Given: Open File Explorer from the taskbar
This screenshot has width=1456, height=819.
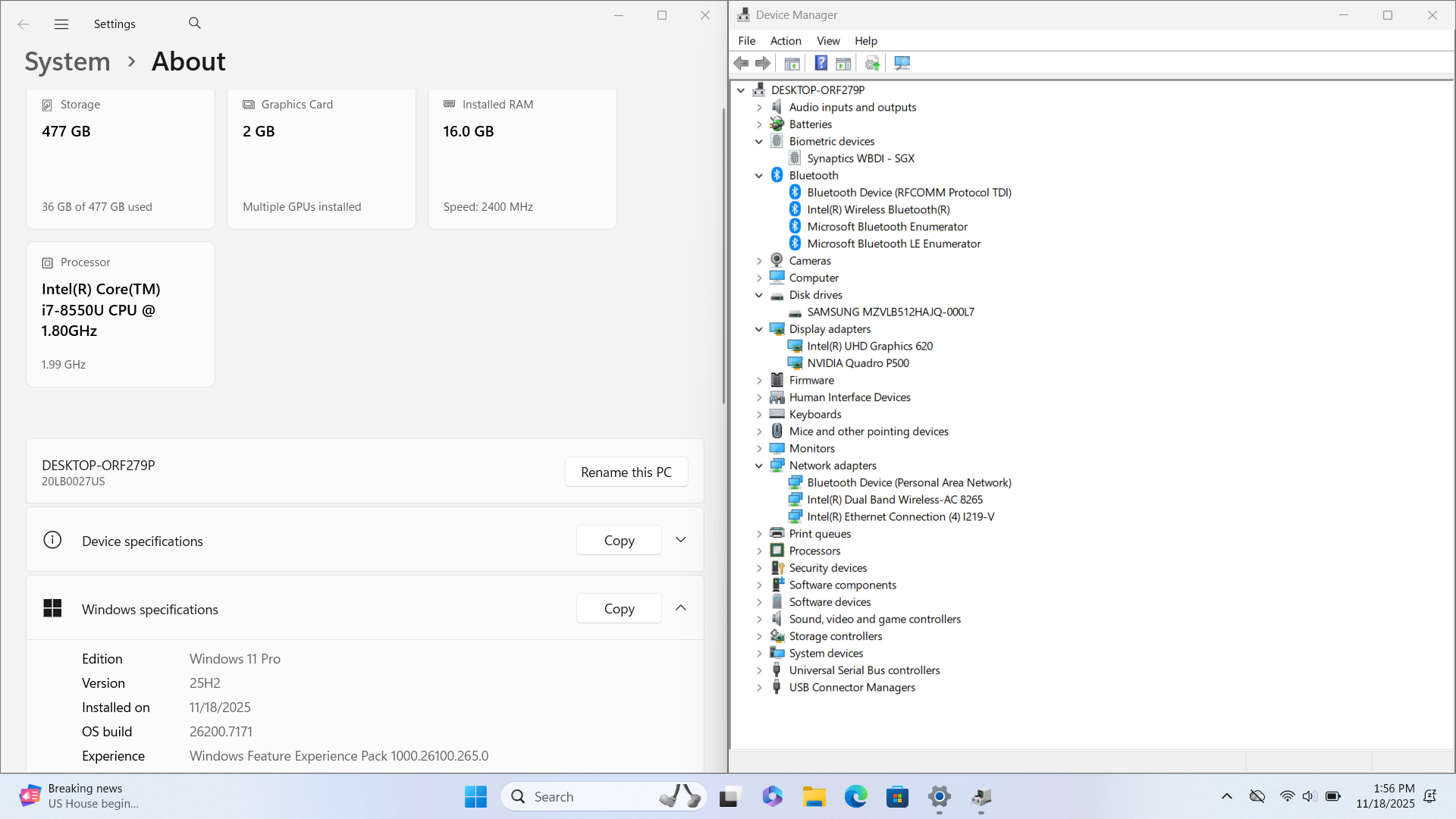Looking at the screenshot, I should click(814, 797).
